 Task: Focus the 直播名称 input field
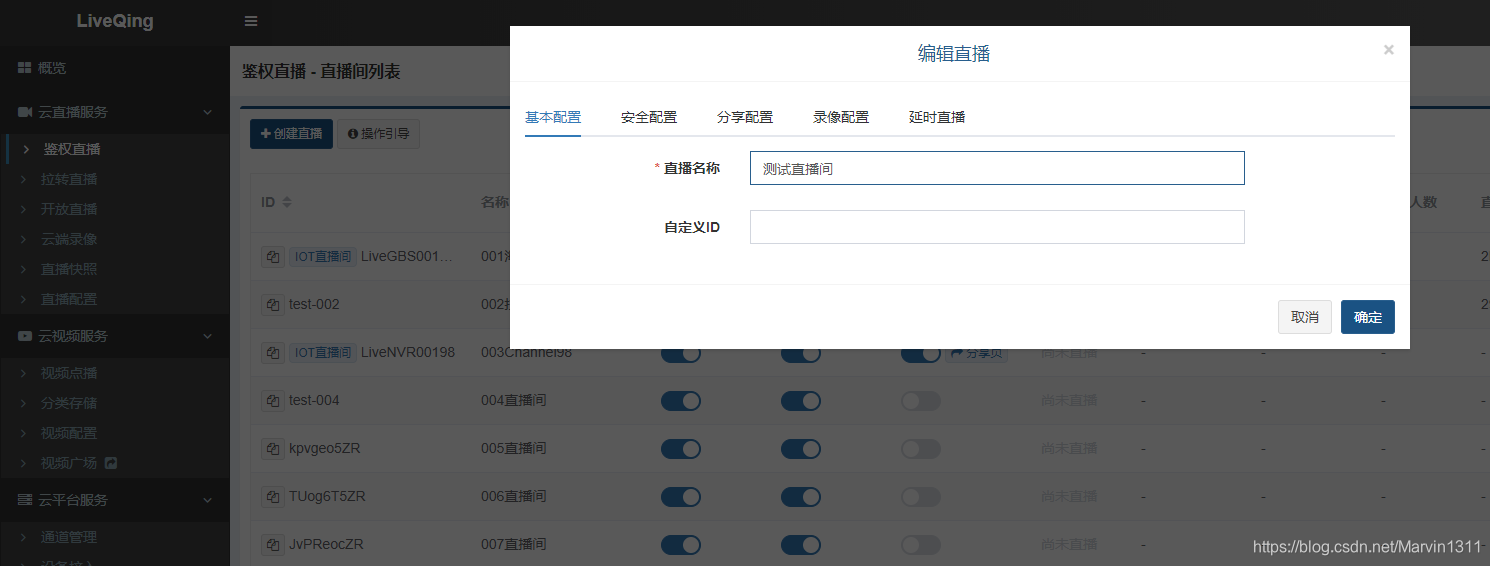click(x=997, y=168)
